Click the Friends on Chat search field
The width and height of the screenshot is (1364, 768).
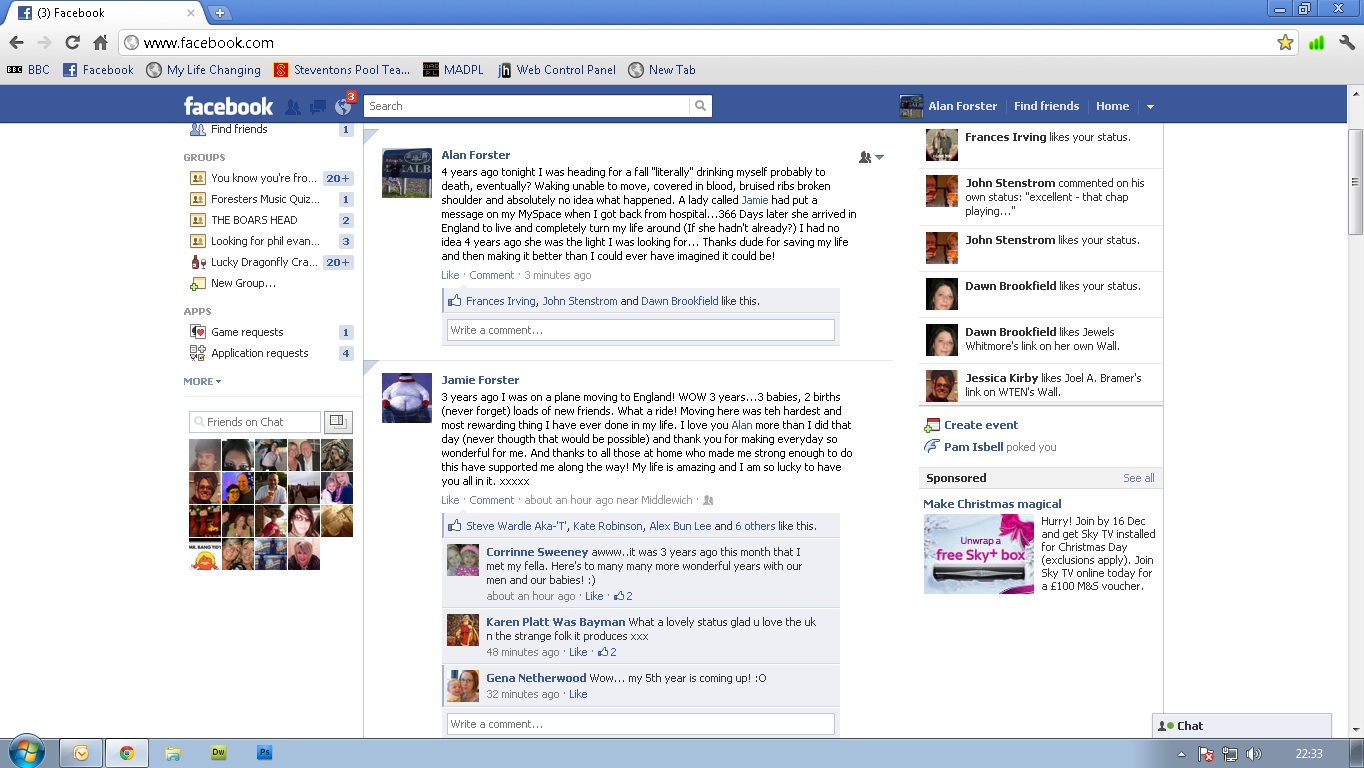coord(256,422)
